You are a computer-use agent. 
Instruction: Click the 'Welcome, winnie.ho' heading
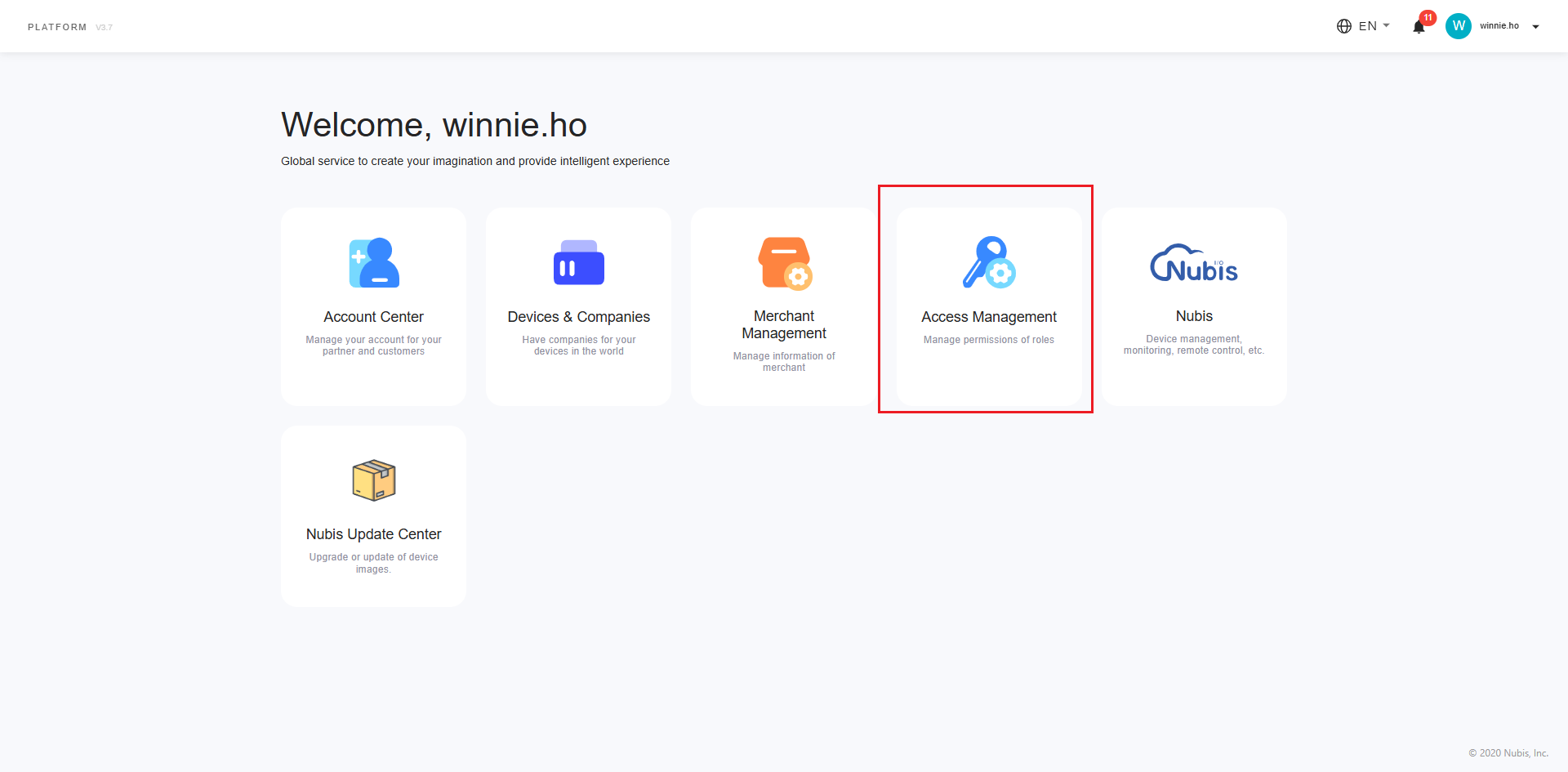coord(434,125)
